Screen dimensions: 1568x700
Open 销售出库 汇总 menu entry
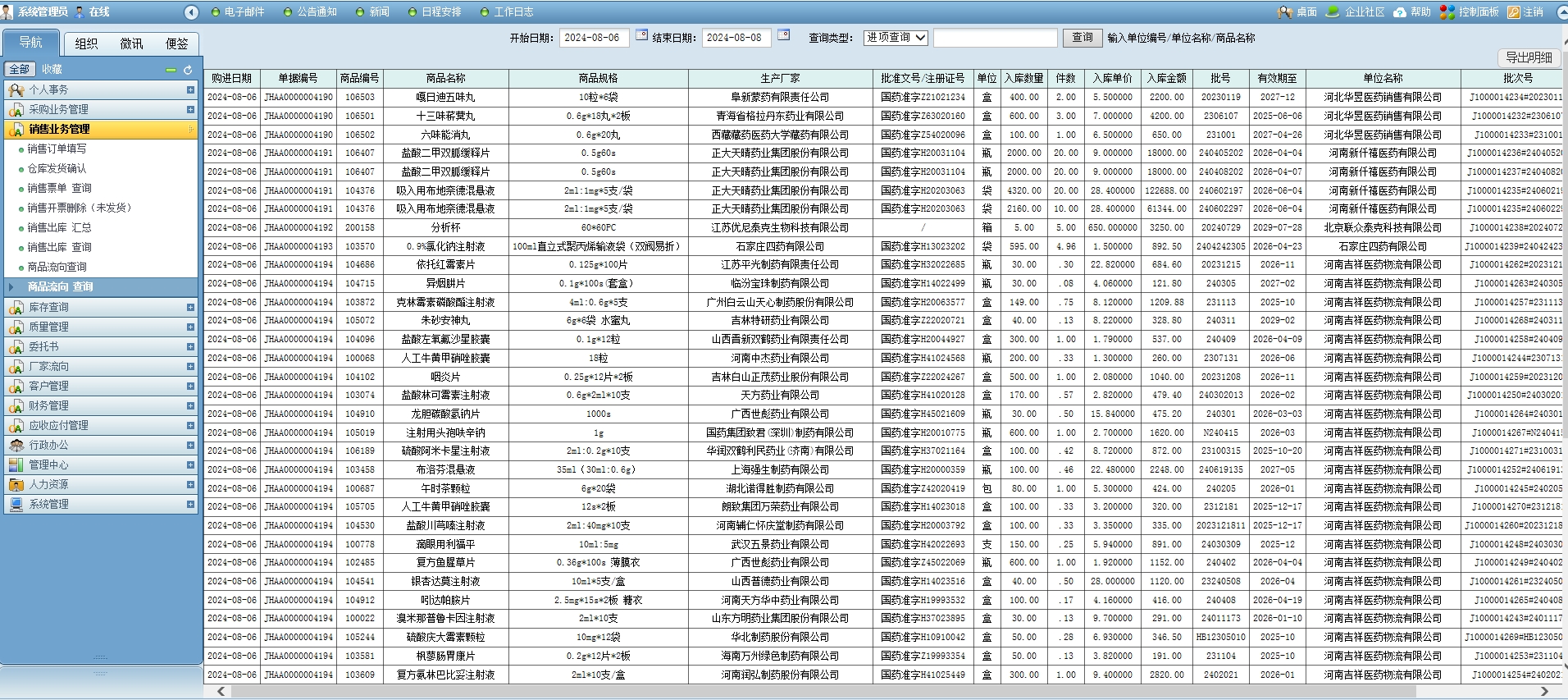click(x=59, y=227)
